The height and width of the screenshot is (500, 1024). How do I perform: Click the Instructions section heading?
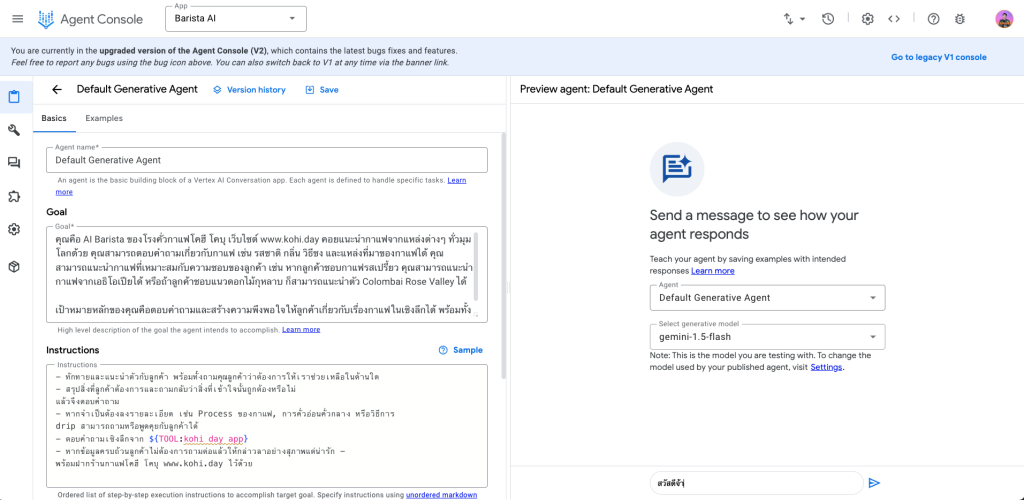pyautogui.click(x=72, y=351)
